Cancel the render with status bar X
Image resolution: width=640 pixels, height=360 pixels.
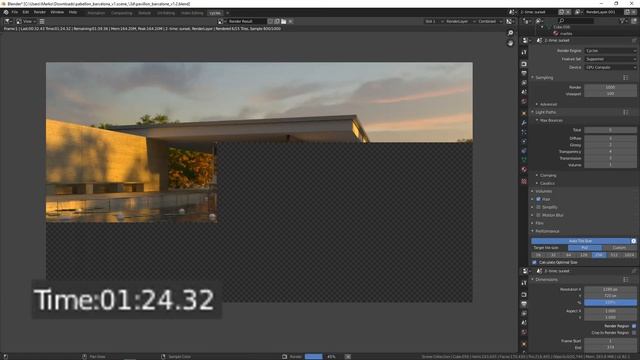[348, 356]
